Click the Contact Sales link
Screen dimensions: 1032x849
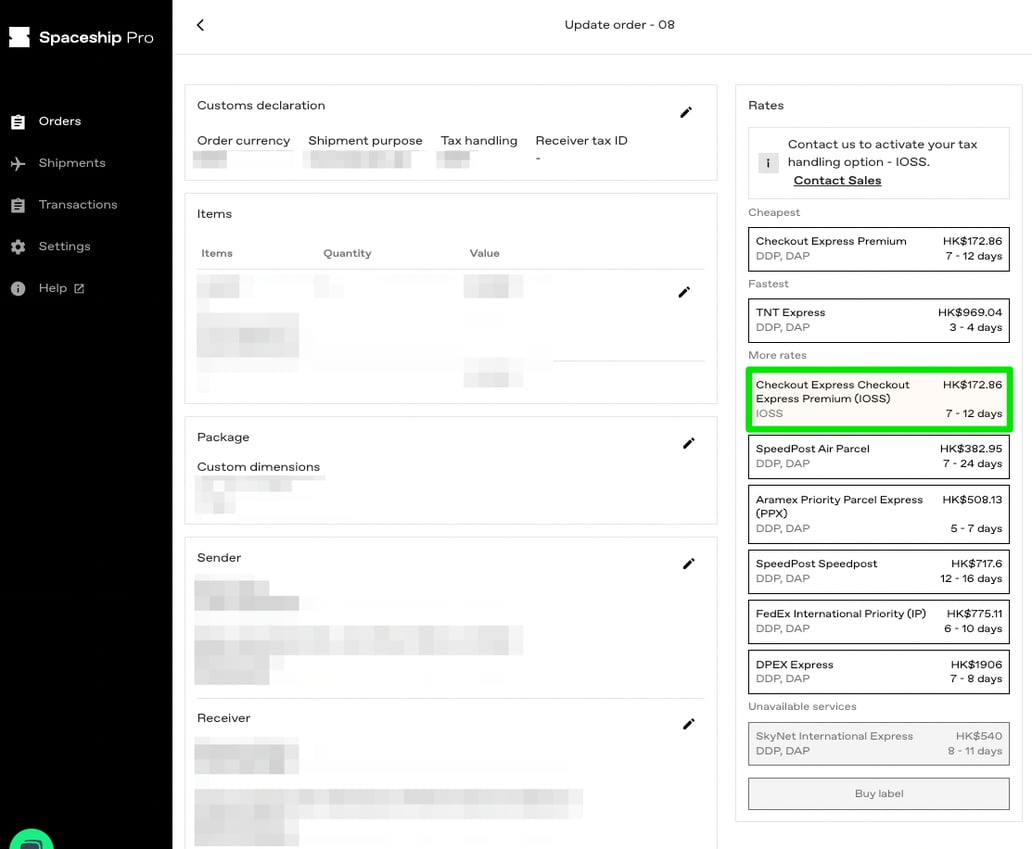(837, 180)
